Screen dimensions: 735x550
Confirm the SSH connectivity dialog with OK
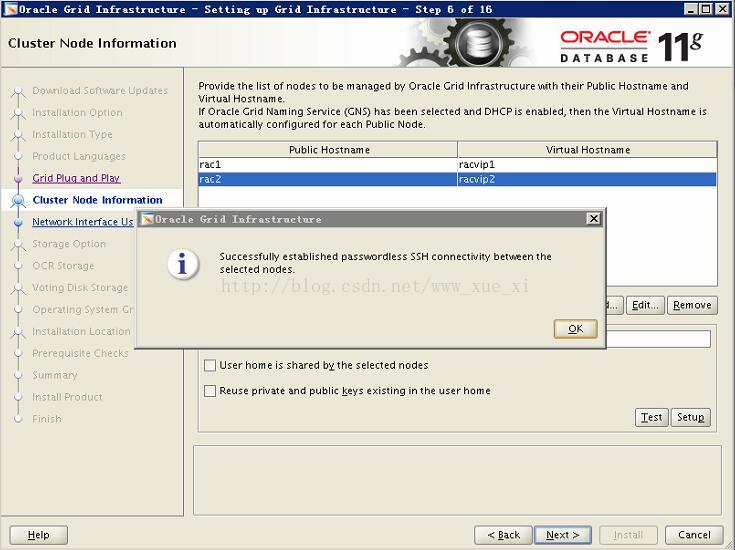click(575, 329)
